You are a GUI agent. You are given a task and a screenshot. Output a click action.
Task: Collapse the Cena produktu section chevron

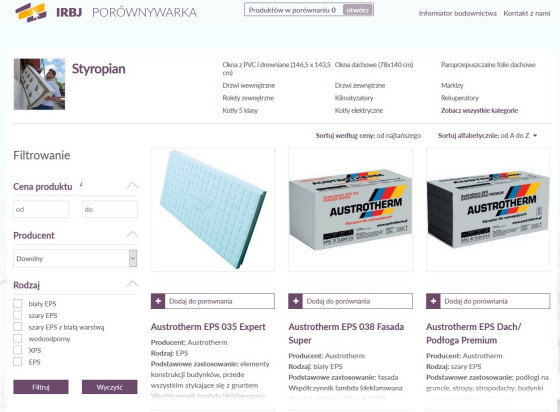tap(132, 185)
